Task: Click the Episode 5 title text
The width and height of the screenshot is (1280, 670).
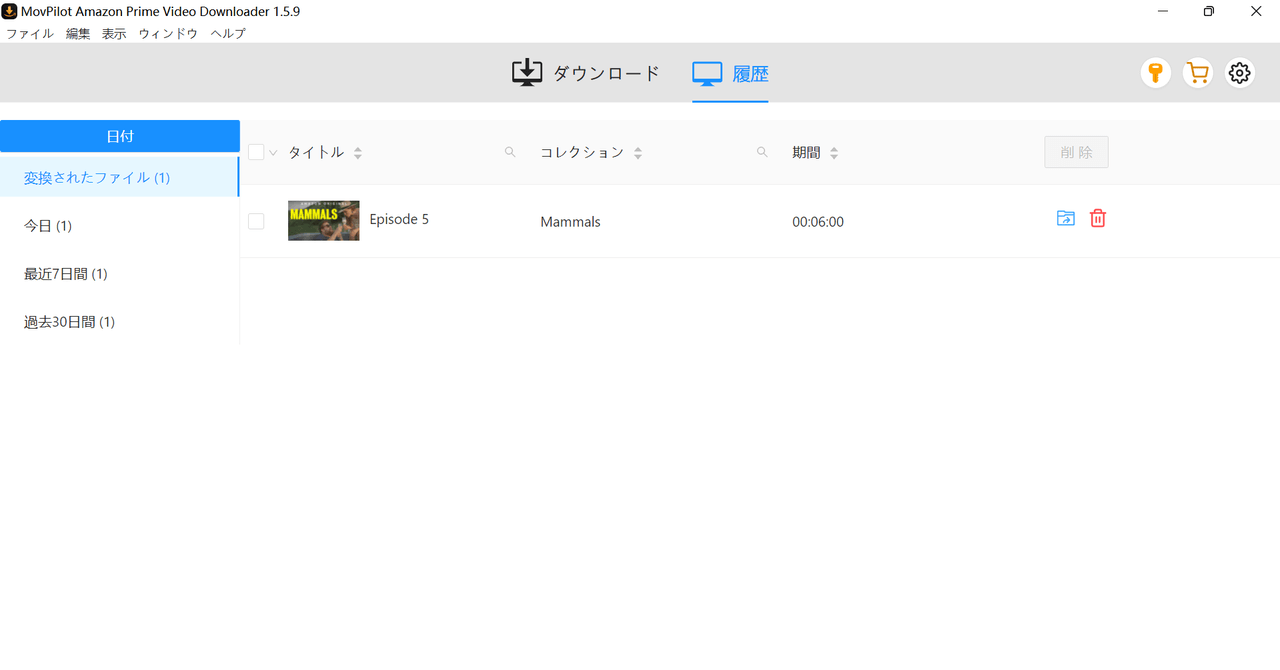Action: (399, 219)
